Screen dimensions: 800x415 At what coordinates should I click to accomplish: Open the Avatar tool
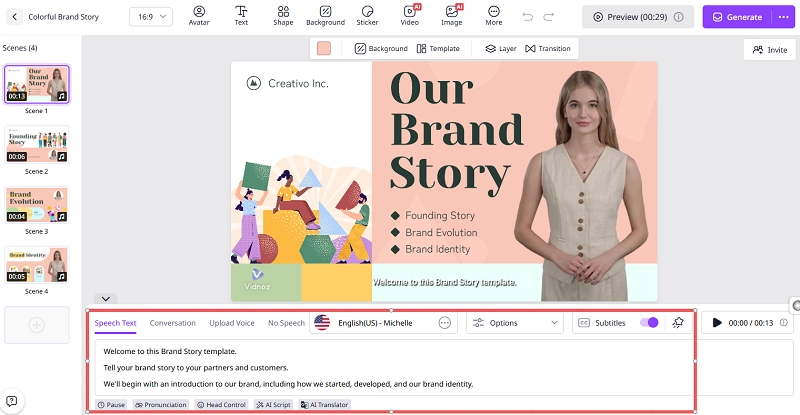click(x=199, y=16)
